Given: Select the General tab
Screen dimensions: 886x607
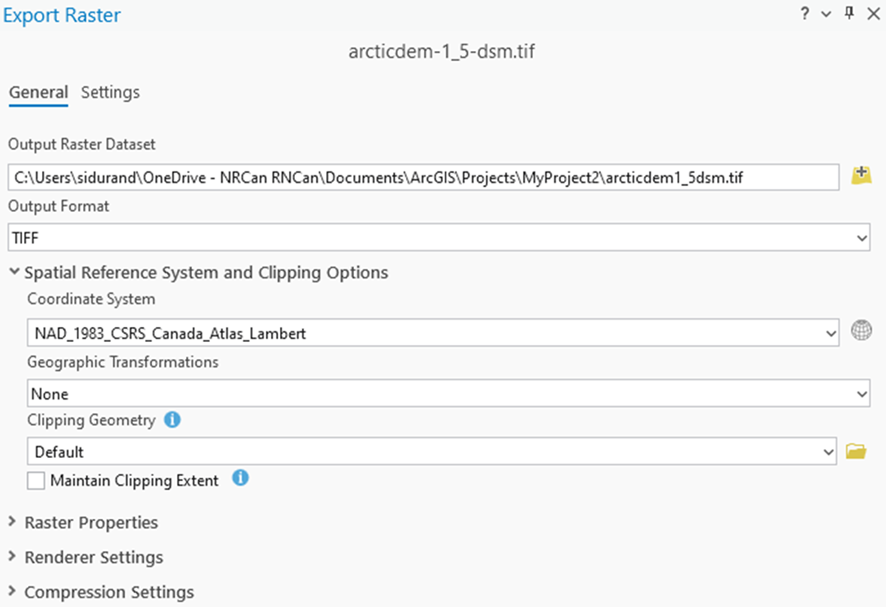Looking at the screenshot, I should click(38, 92).
